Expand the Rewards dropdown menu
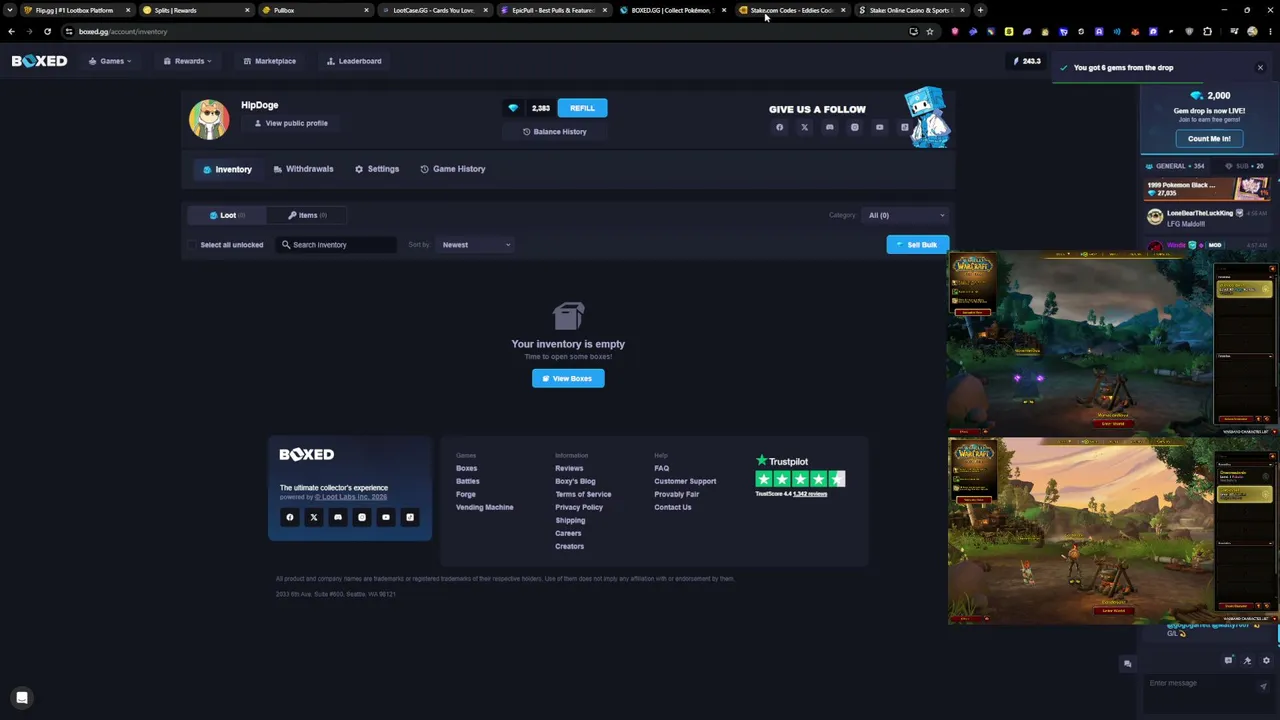Screen dimensions: 1280x720 coord(188,61)
